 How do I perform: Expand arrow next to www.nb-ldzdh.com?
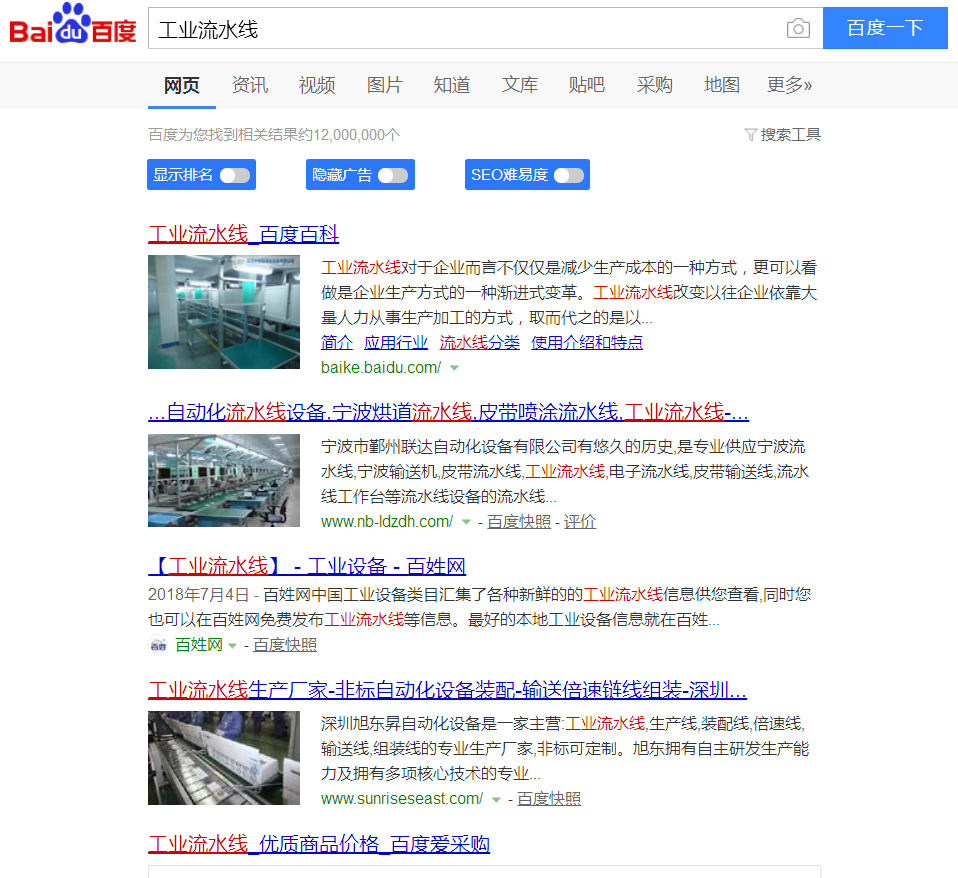coord(466,522)
